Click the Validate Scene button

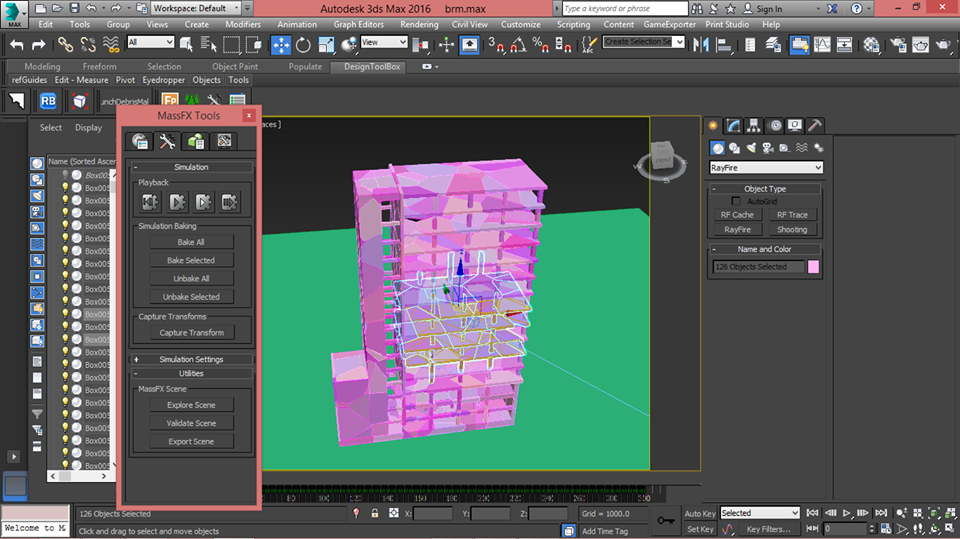tap(191, 423)
